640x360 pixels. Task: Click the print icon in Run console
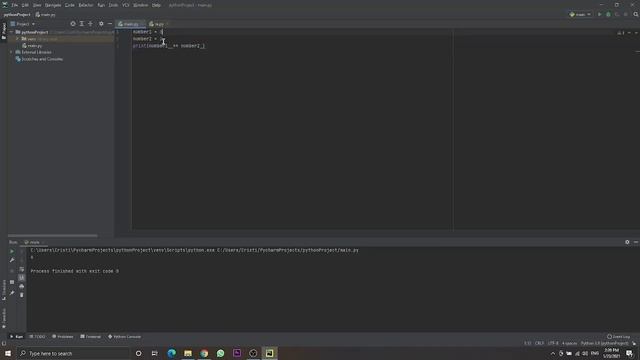coord(22,287)
